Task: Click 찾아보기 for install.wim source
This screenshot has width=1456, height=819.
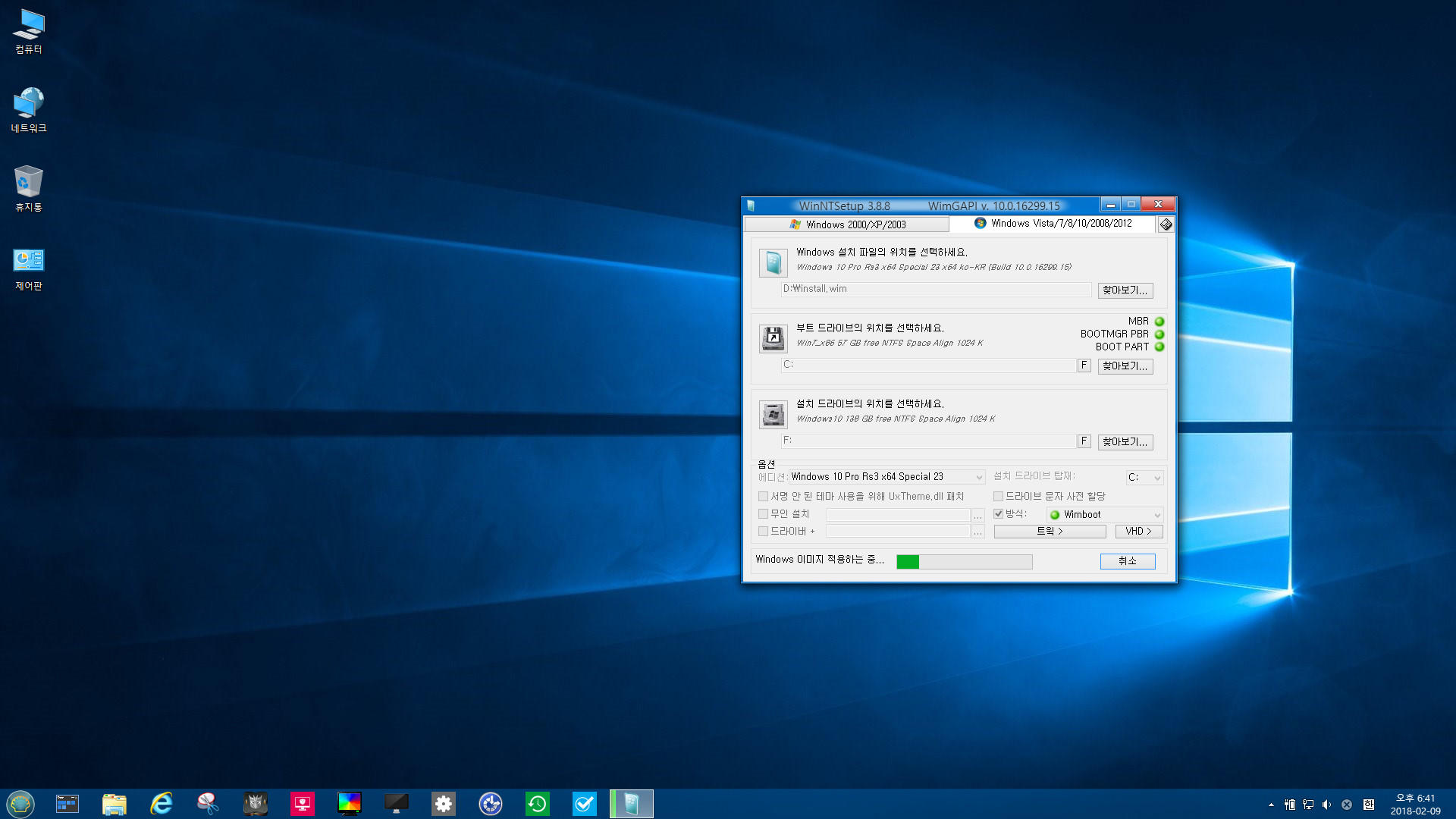Action: [1125, 290]
